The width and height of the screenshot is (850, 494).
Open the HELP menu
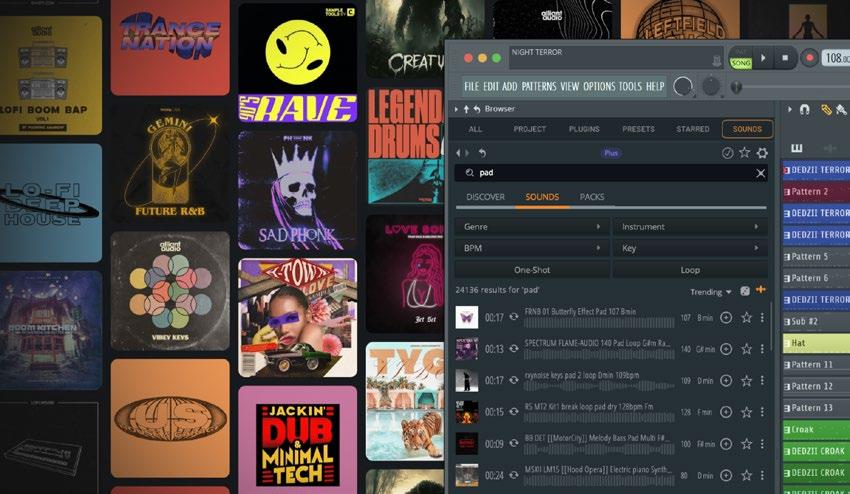(x=654, y=86)
